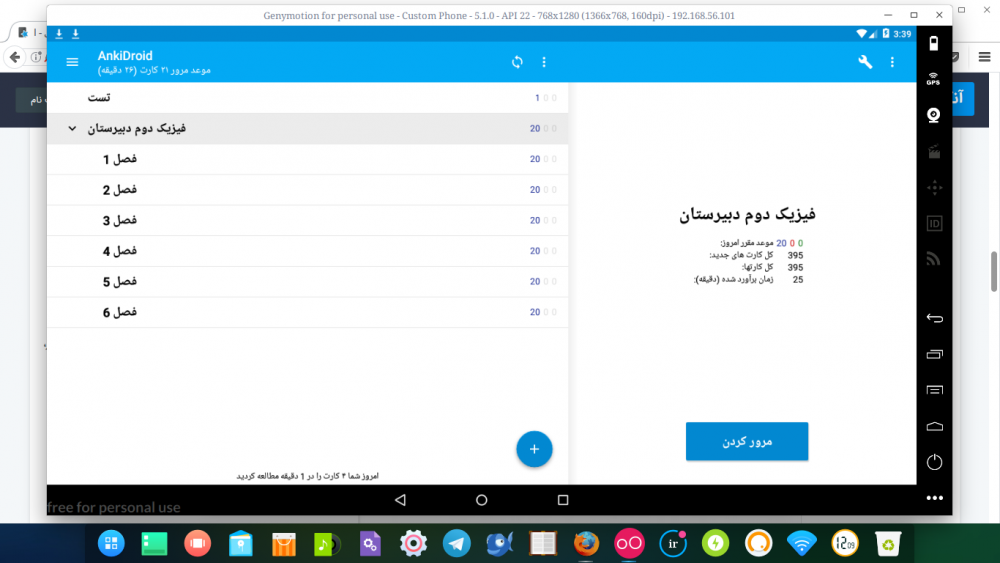Screen dimensions: 1000x563
Task: Click the browser page vertical scrollbar
Action: point(993,270)
